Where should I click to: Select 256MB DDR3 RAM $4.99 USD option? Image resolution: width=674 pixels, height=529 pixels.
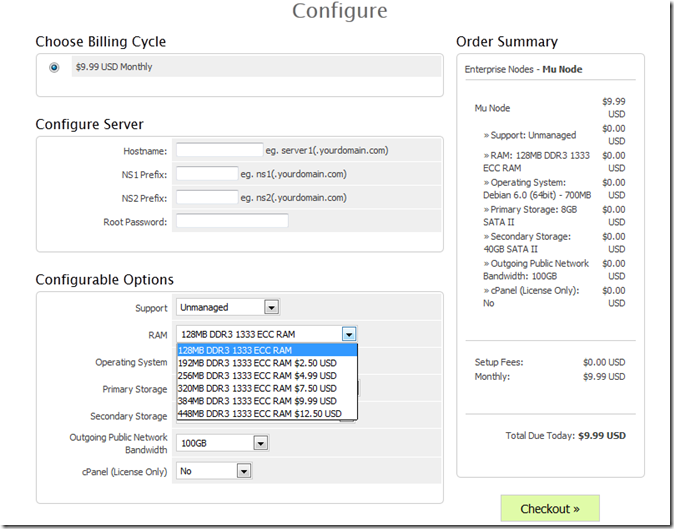pos(267,376)
